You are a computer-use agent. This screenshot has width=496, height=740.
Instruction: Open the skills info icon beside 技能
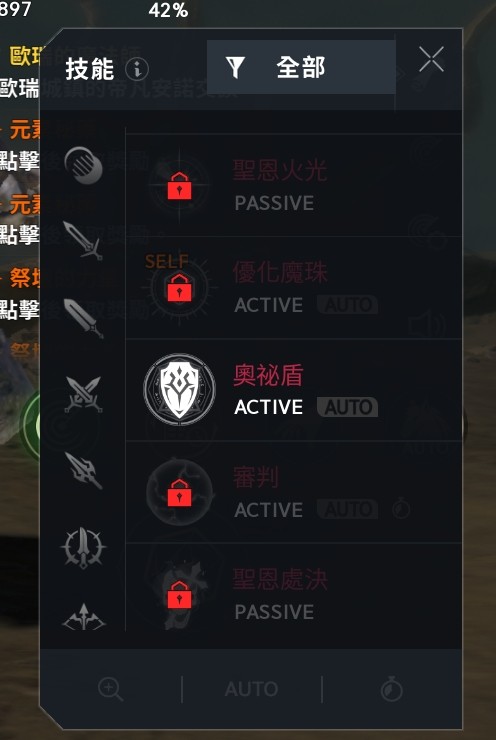coord(137,69)
